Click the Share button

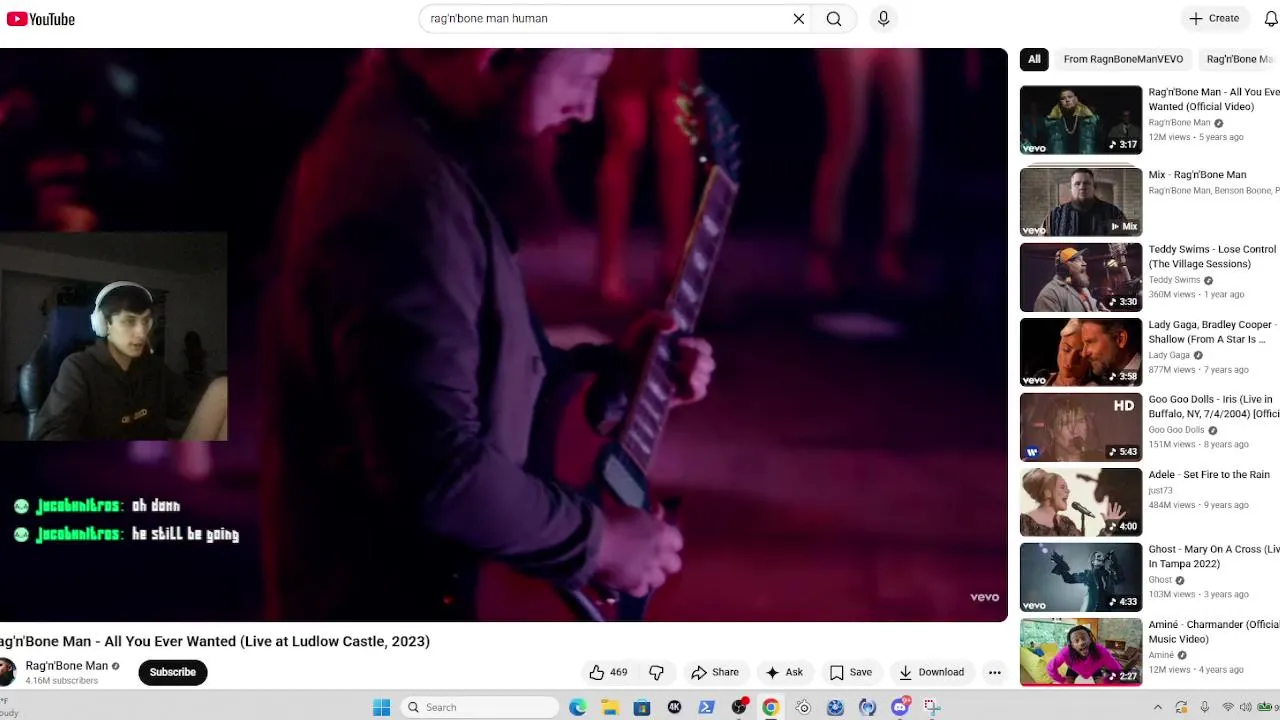pyautogui.click(x=715, y=672)
